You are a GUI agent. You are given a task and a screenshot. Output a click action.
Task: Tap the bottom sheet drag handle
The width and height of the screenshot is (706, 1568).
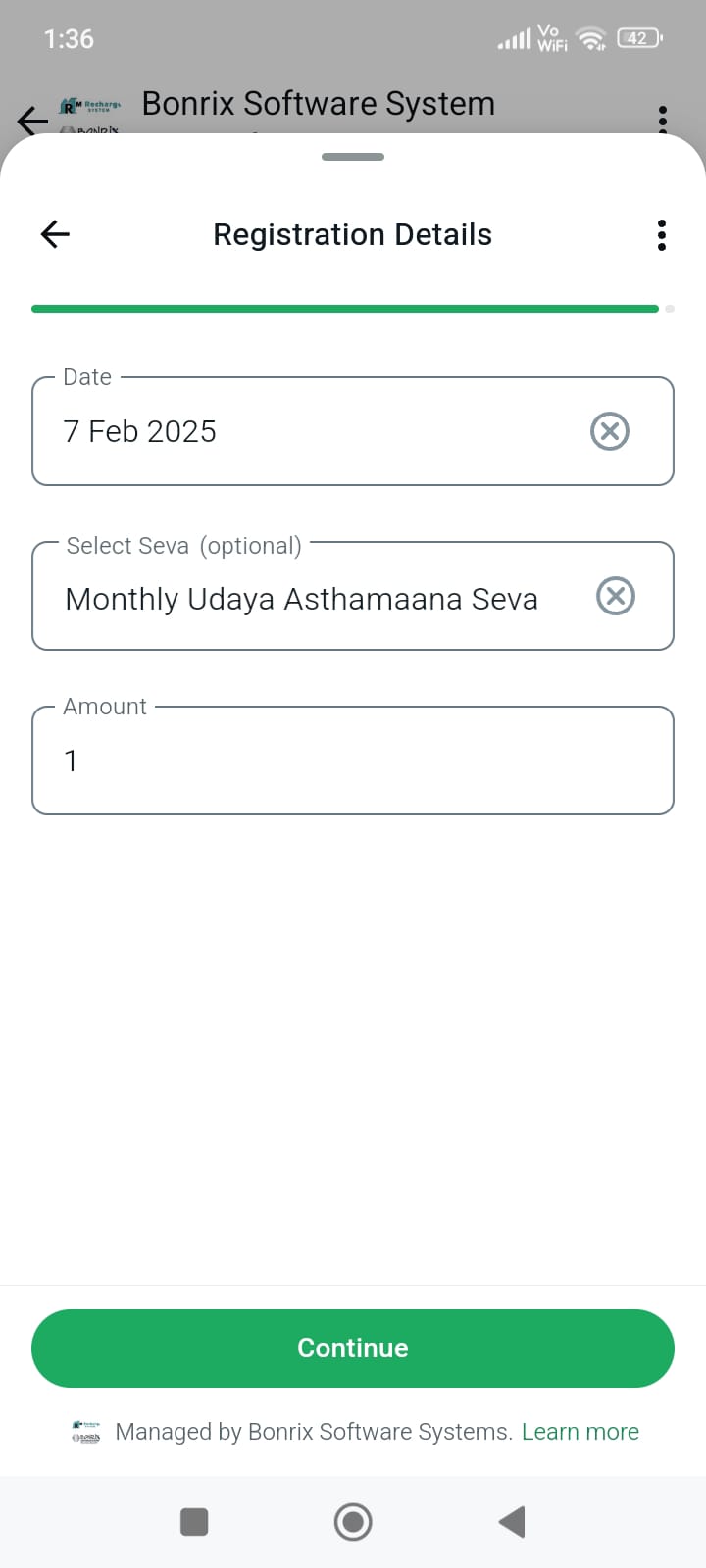pos(353,157)
